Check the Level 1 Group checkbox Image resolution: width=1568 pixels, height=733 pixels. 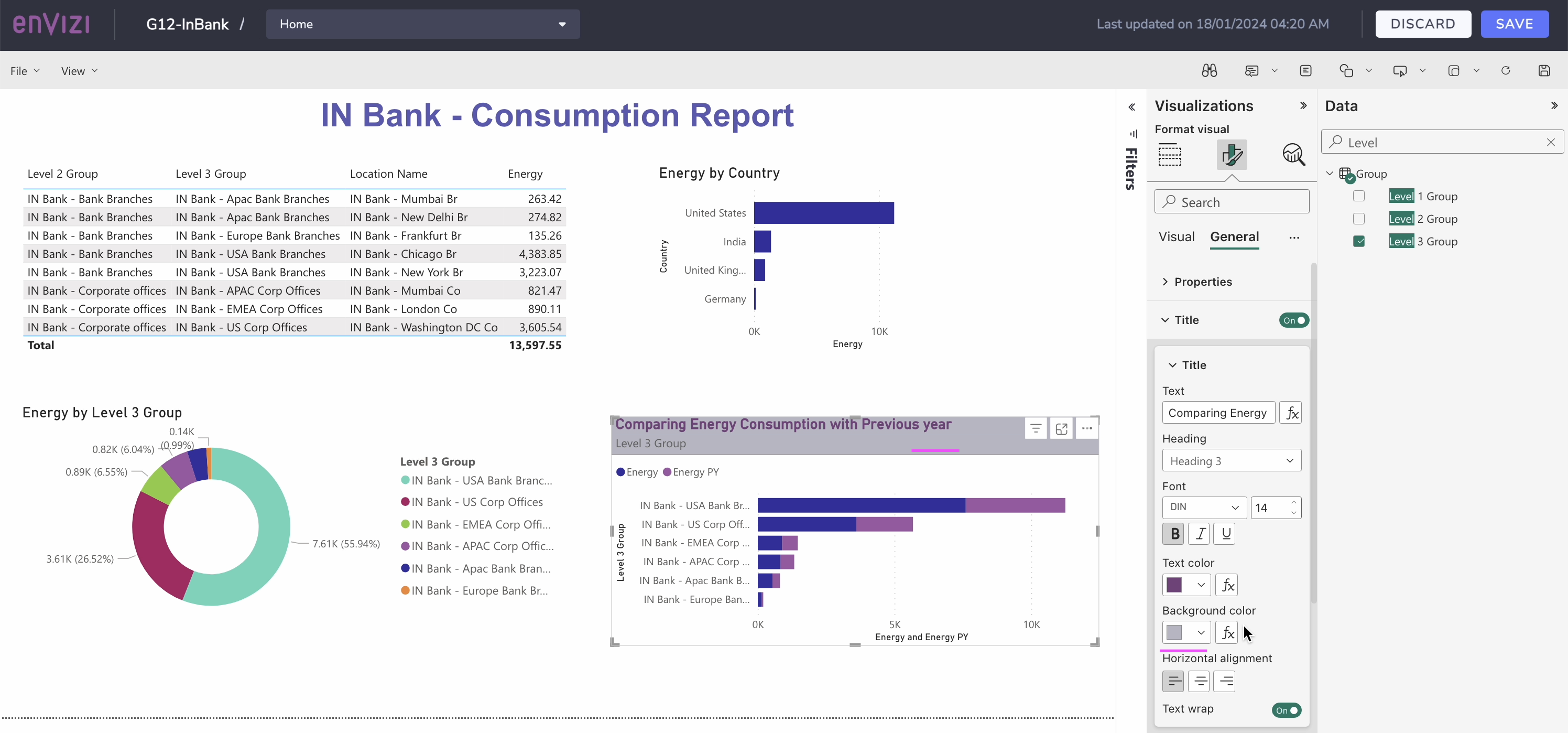[1358, 196]
